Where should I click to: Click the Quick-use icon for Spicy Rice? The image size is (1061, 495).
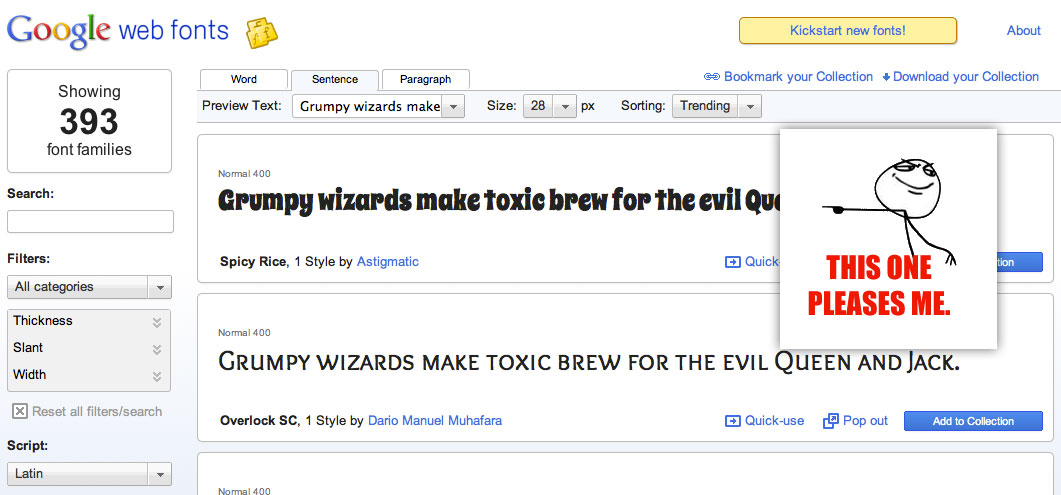(x=733, y=262)
